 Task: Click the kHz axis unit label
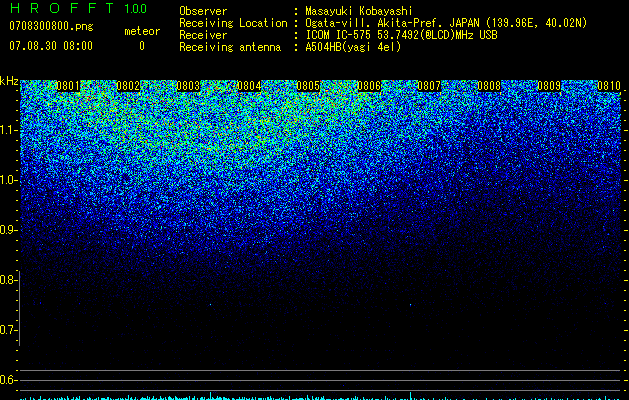(x=9, y=81)
